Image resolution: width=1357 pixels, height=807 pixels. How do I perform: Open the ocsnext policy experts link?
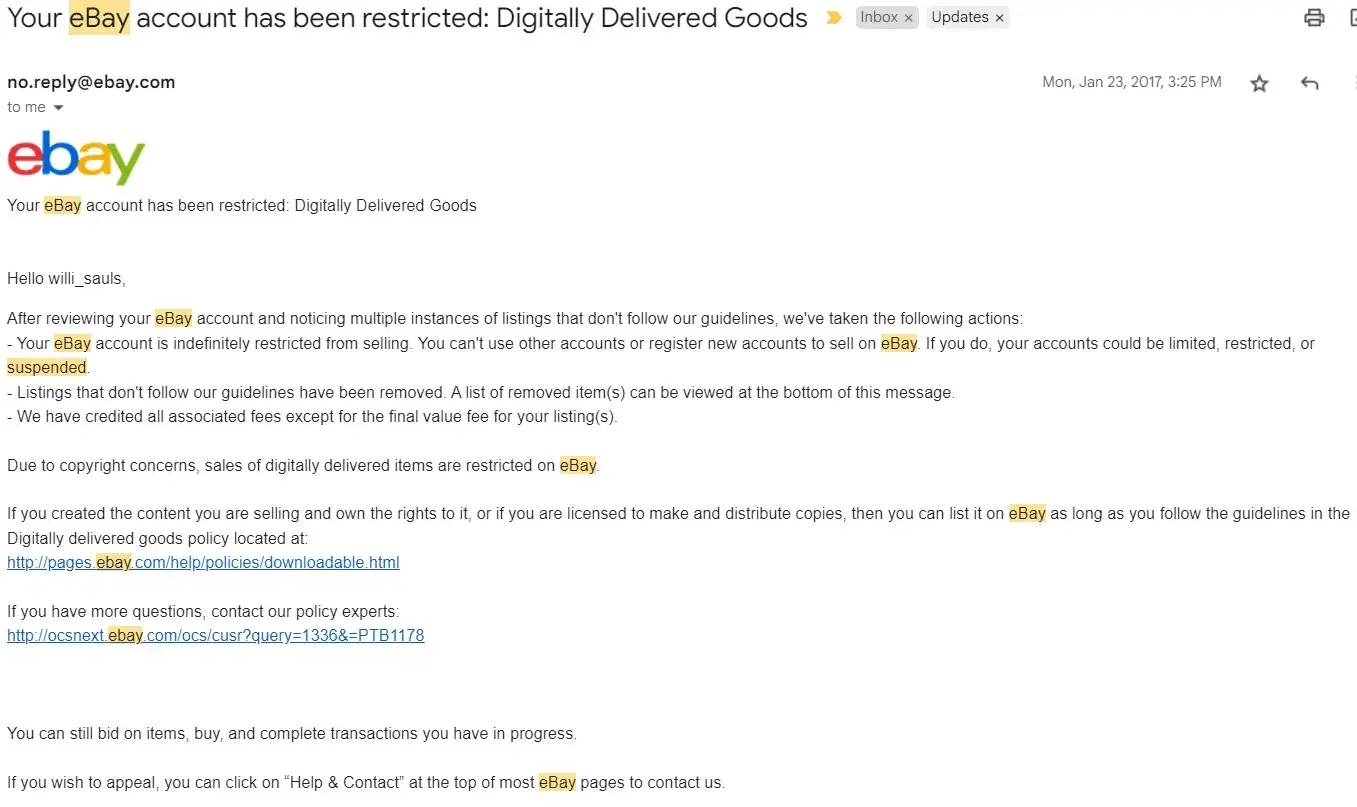coord(215,636)
